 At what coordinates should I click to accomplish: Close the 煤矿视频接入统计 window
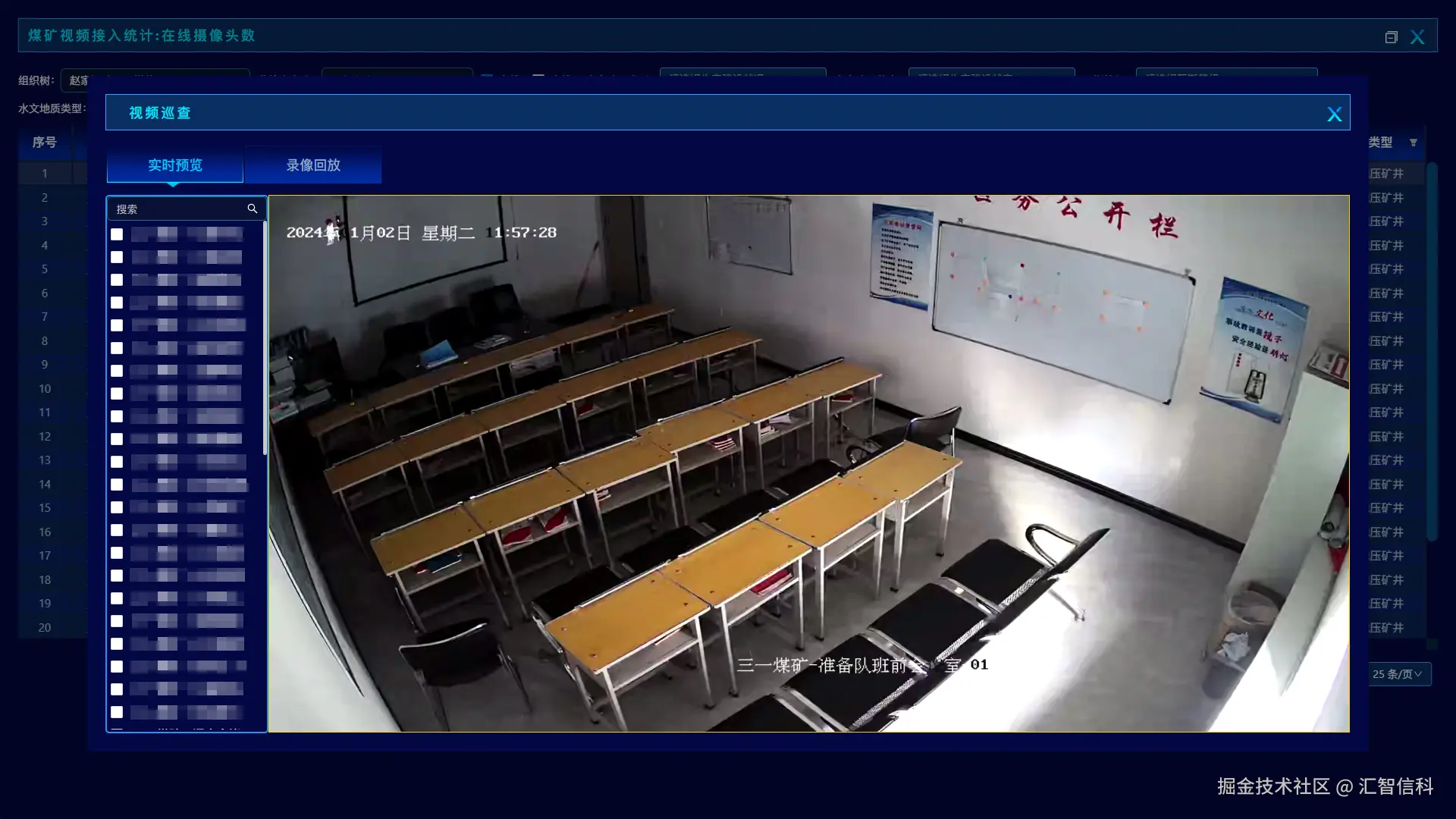click(1417, 37)
